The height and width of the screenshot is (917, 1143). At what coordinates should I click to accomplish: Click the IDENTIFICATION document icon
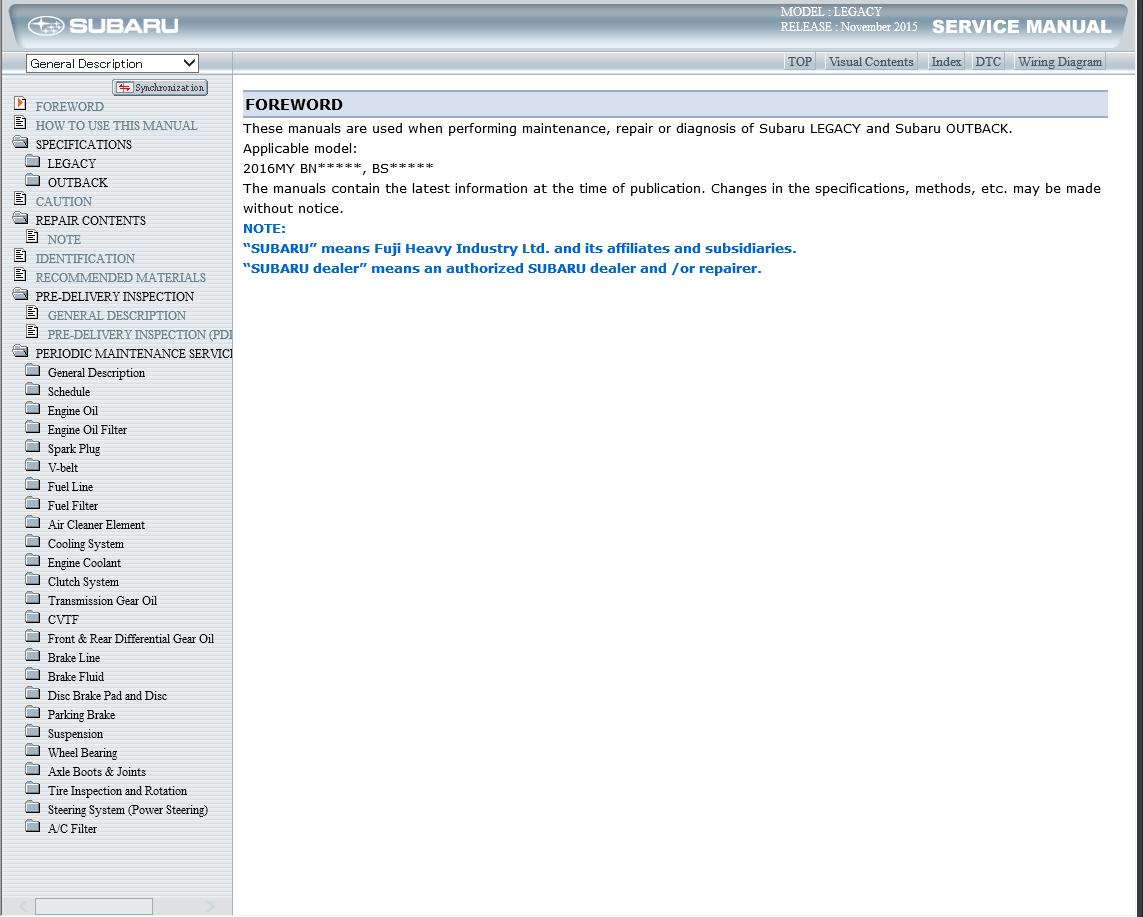tap(20, 255)
